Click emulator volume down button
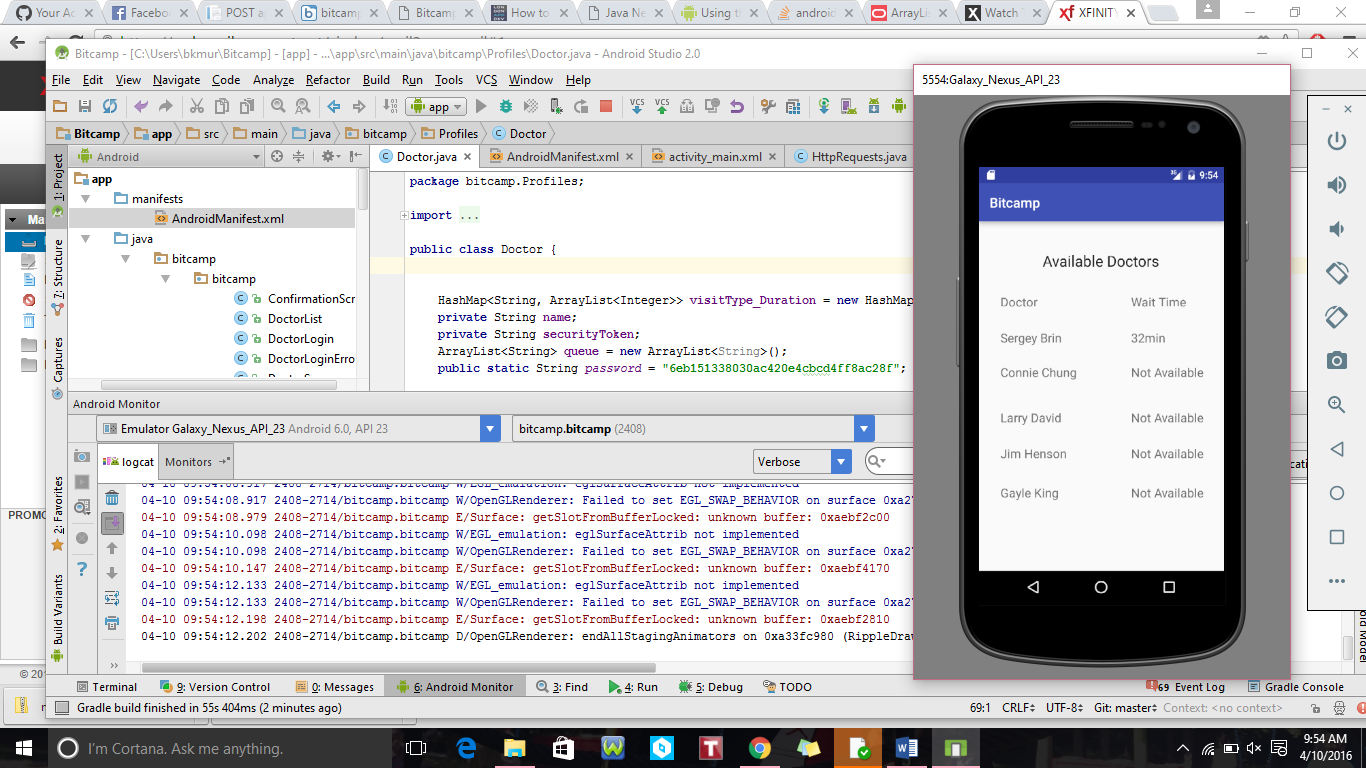The height and width of the screenshot is (768, 1366). (x=1336, y=229)
